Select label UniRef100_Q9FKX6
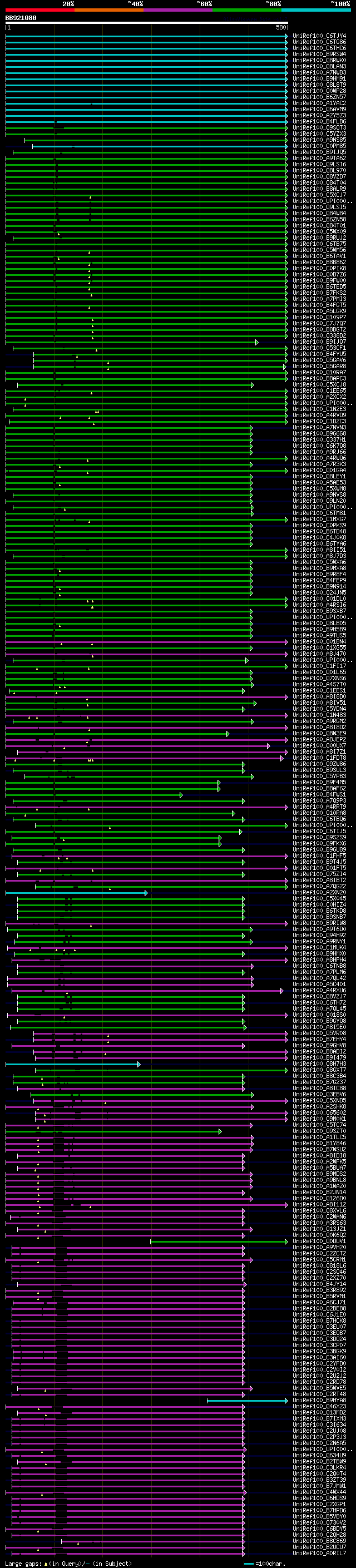The height and width of the screenshot is (1568, 356). tap(319, 844)
